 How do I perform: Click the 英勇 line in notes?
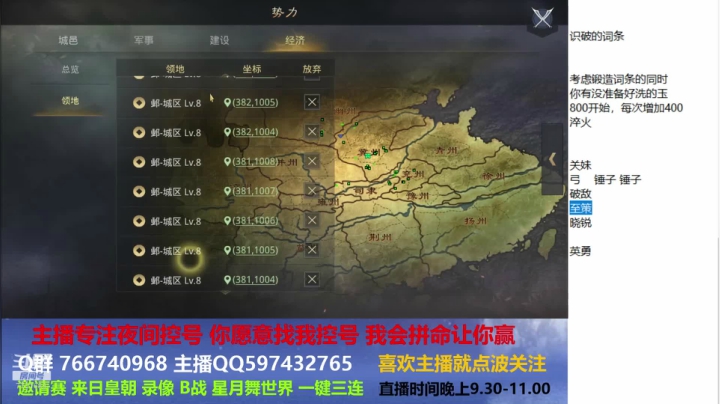coord(580,251)
